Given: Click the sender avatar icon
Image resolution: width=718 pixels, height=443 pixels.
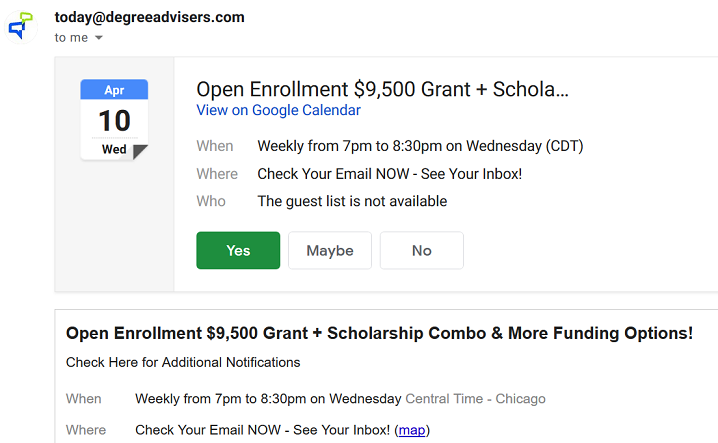Looking at the screenshot, I should [x=21, y=26].
